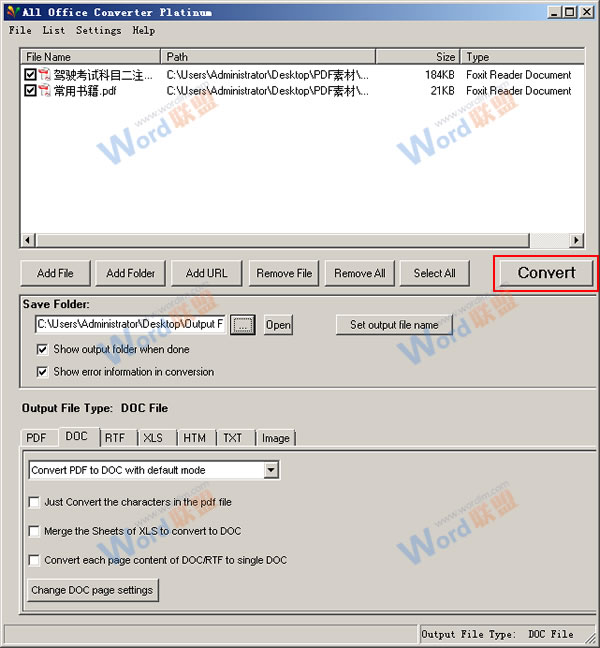This screenshot has height=648, width=600.
Task: Open the save folder with Open button
Action: [x=278, y=325]
